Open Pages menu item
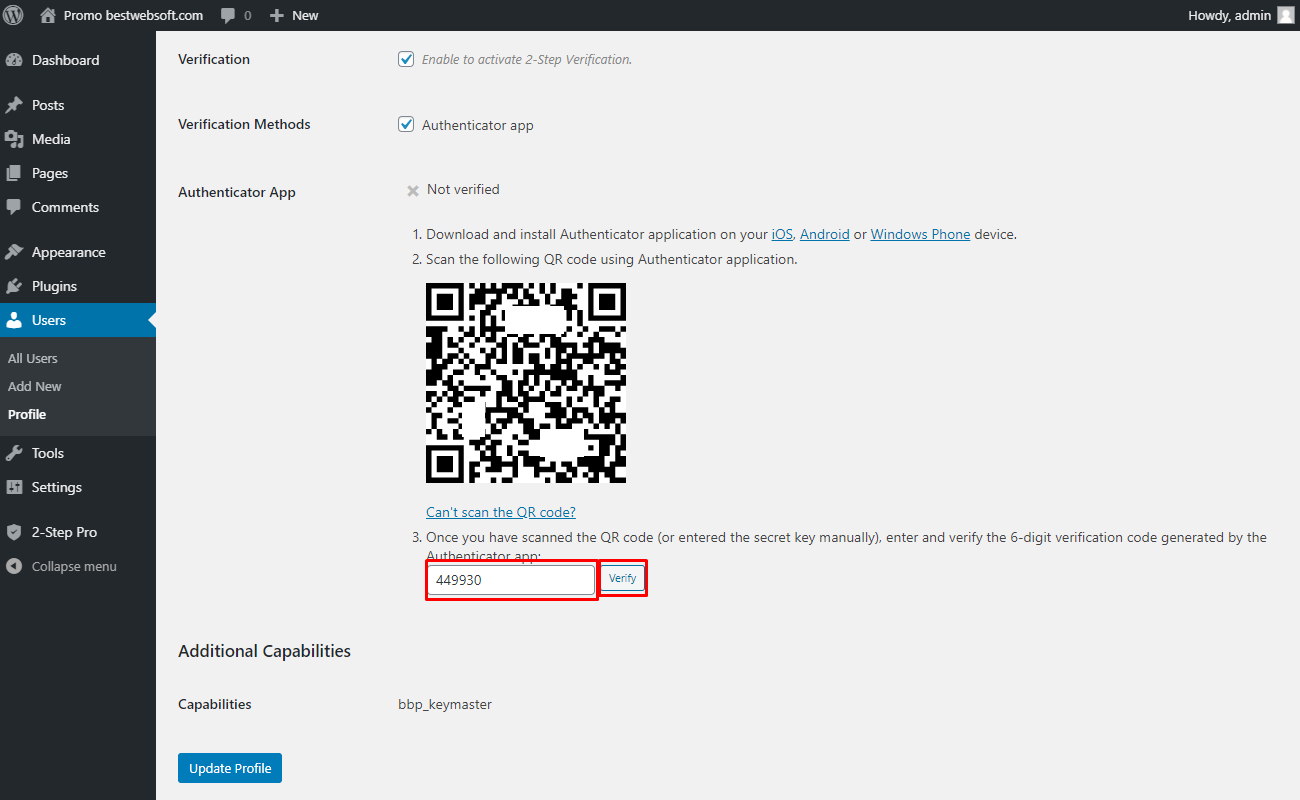This screenshot has height=800, width=1300. [78, 173]
